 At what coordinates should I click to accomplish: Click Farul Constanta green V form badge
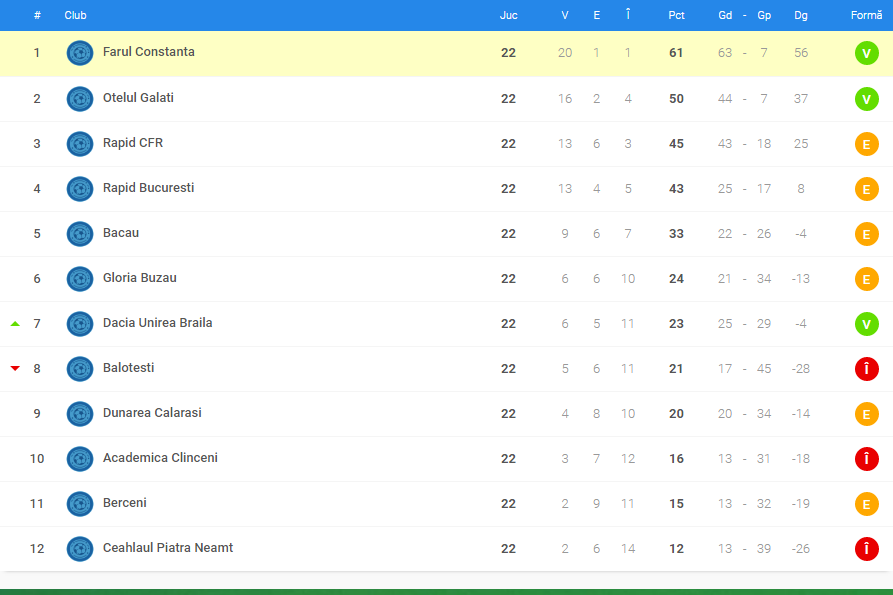coord(866,53)
